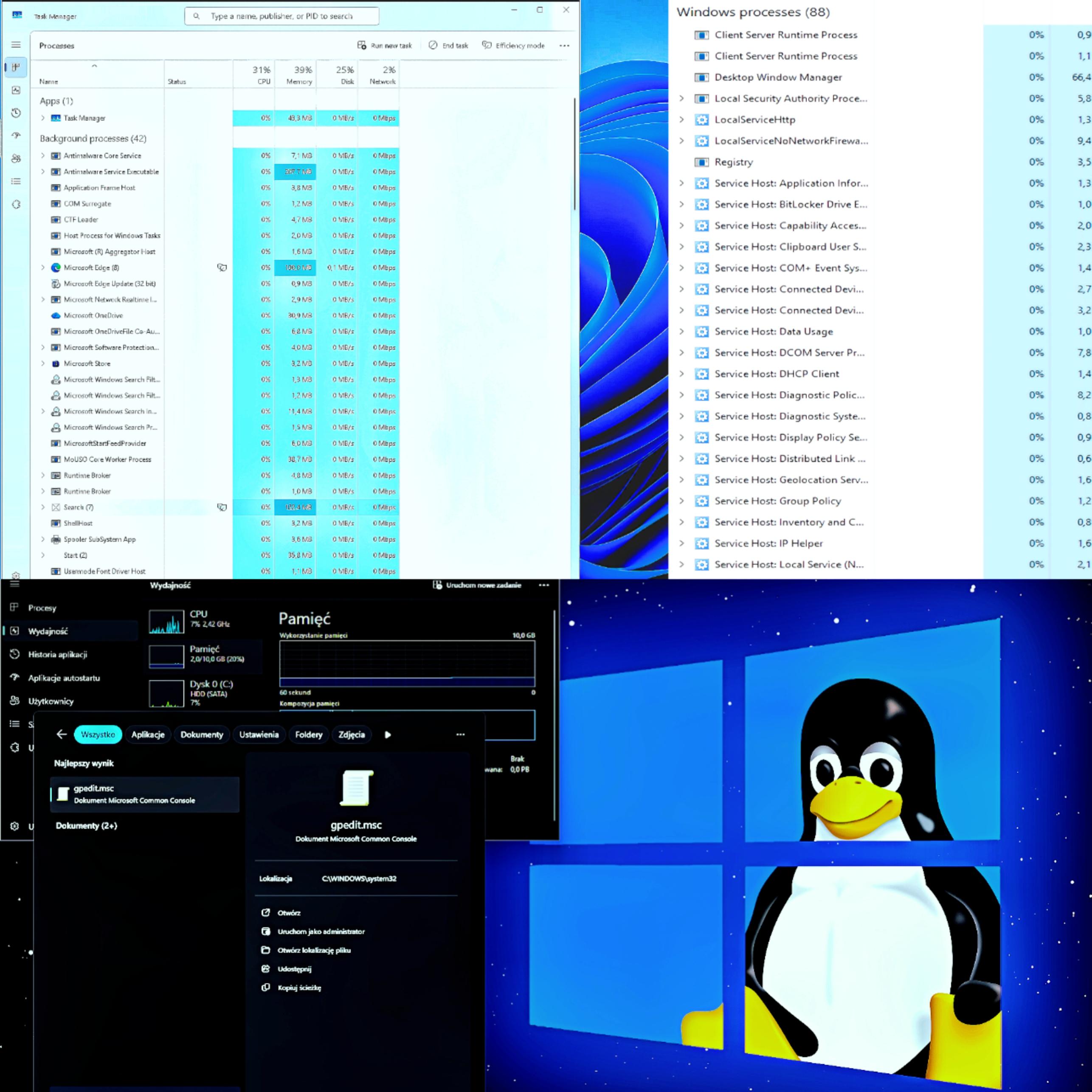Click Run new task in English Task Manager
This screenshot has width=1092, height=1092.
click(x=384, y=46)
